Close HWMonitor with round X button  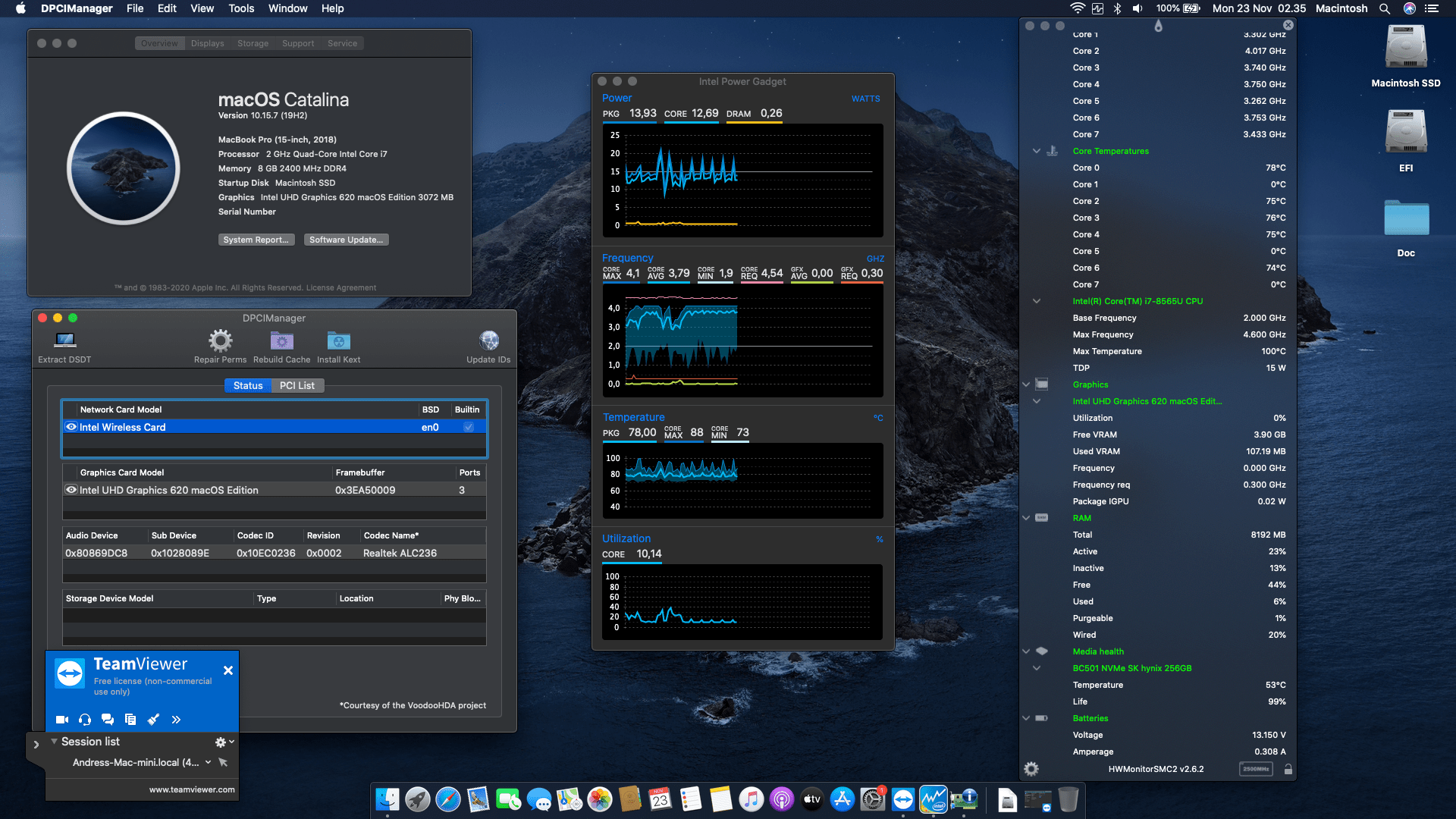(x=1288, y=25)
